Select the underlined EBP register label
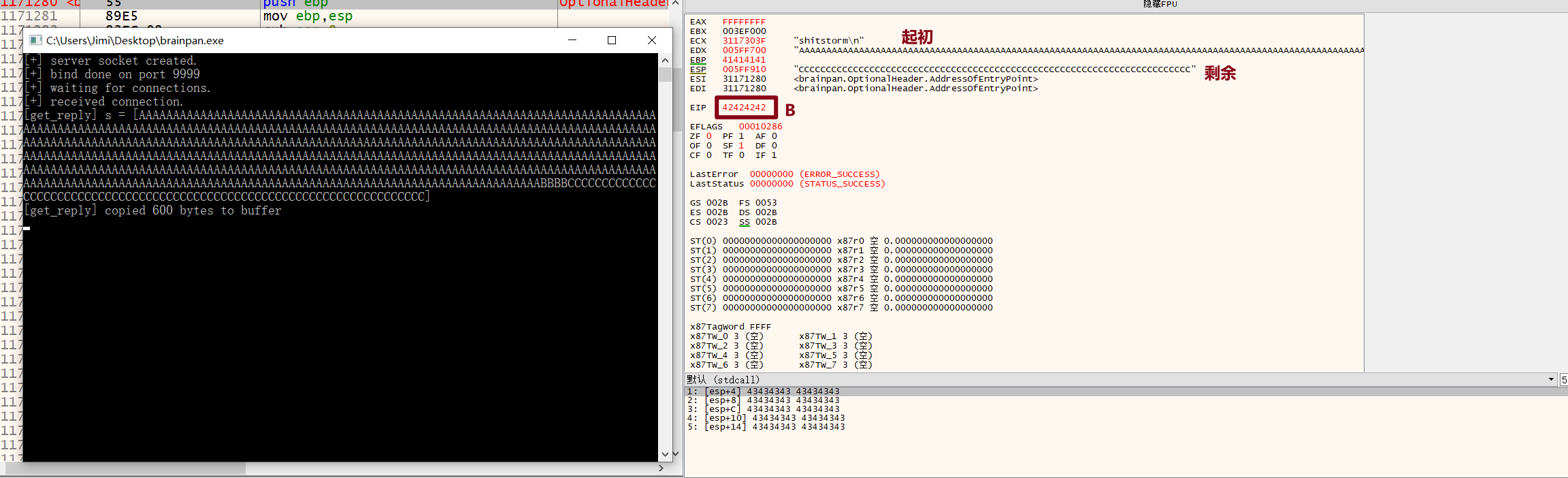The width and height of the screenshot is (1568, 478). pyautogui.click(x=698, y=60)
